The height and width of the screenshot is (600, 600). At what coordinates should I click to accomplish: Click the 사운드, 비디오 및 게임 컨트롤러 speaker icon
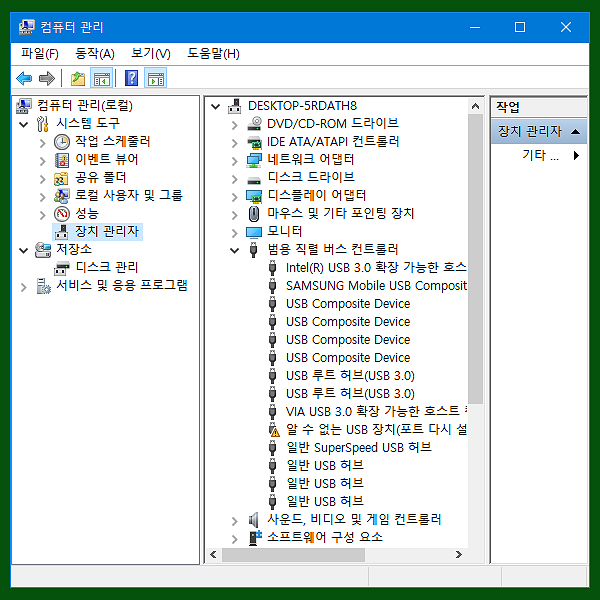point(254,520)
